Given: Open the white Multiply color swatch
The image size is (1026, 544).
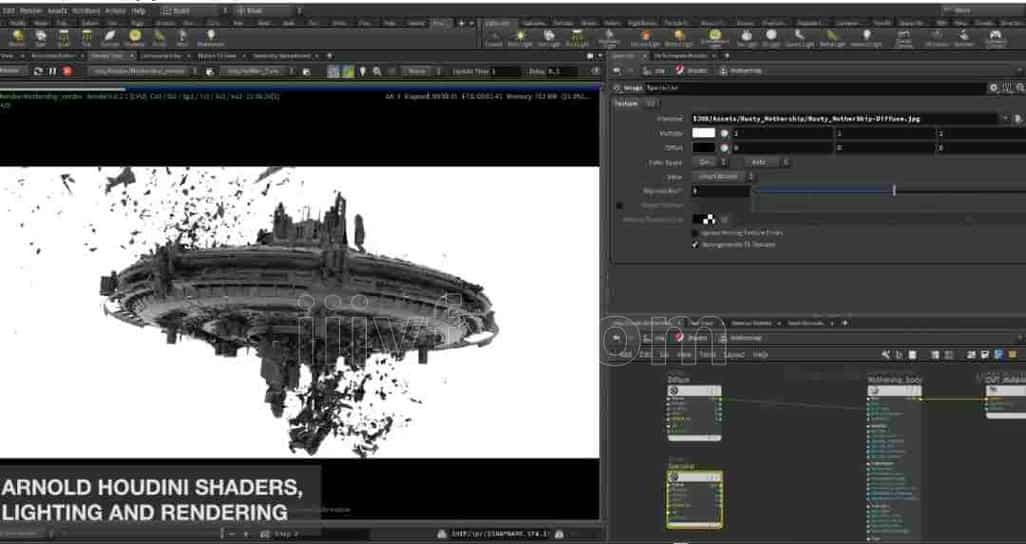Looking at the screenshot, I should click(704, 133).
